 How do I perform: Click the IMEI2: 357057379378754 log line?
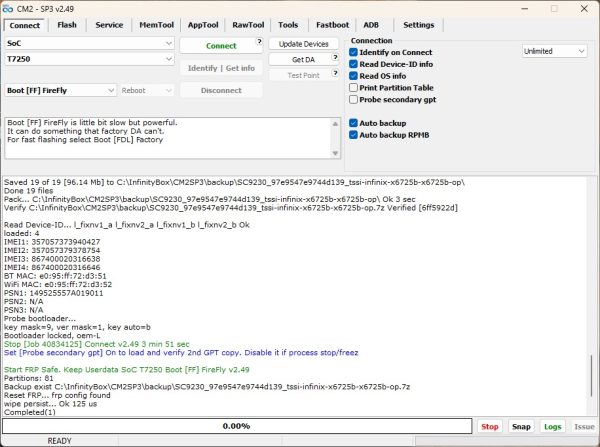pos(52,250)
